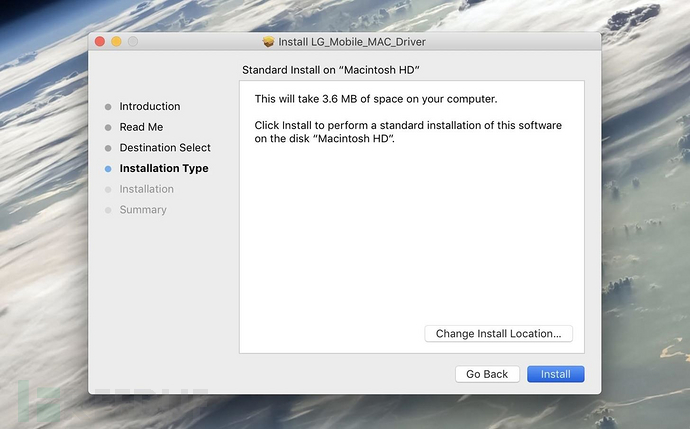This screenshot has width=690, height=429.
Task: Click the Install button
Action: pos(555,374)
